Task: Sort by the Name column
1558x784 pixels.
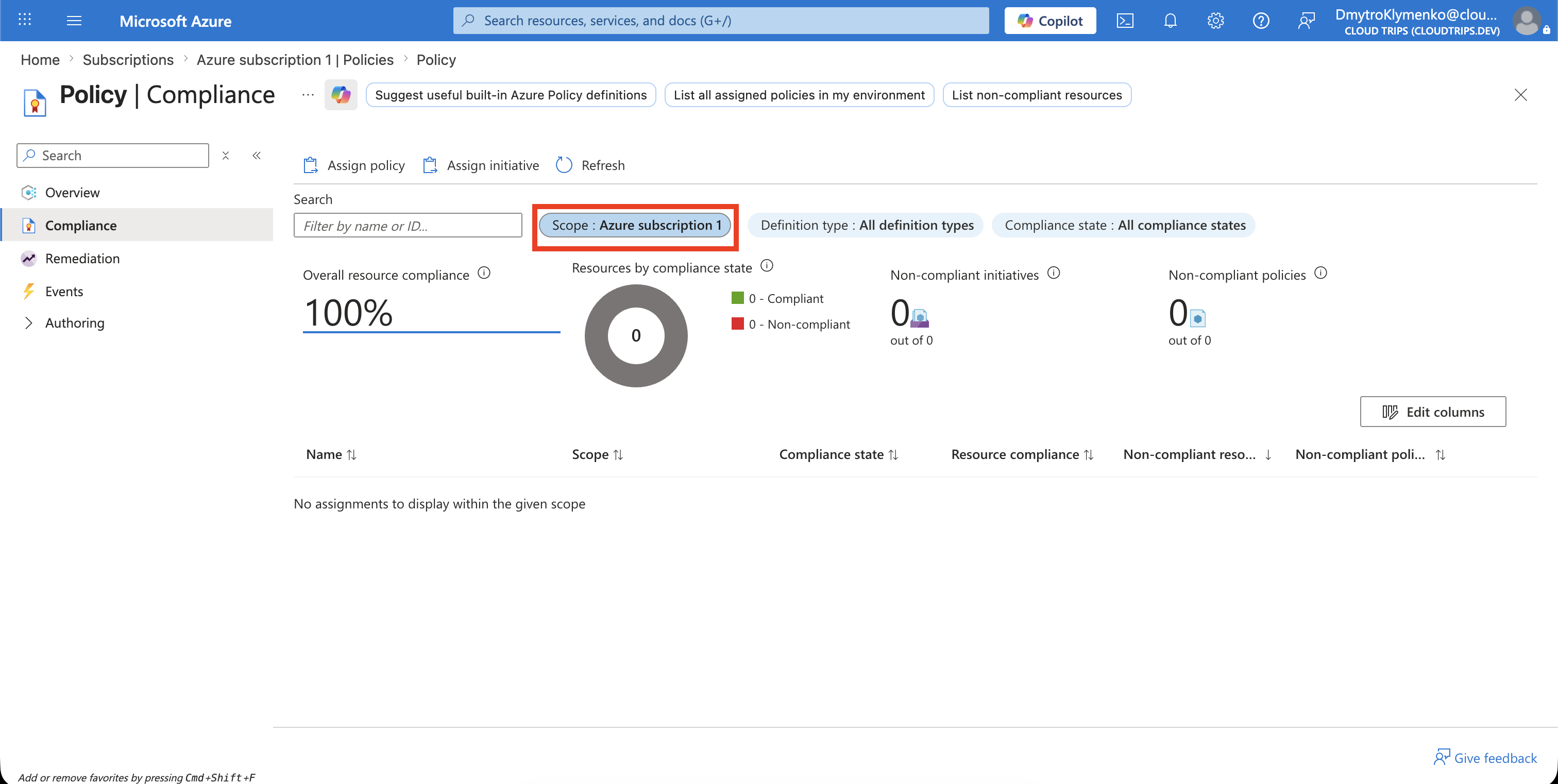Action: [x=331, y=454]
